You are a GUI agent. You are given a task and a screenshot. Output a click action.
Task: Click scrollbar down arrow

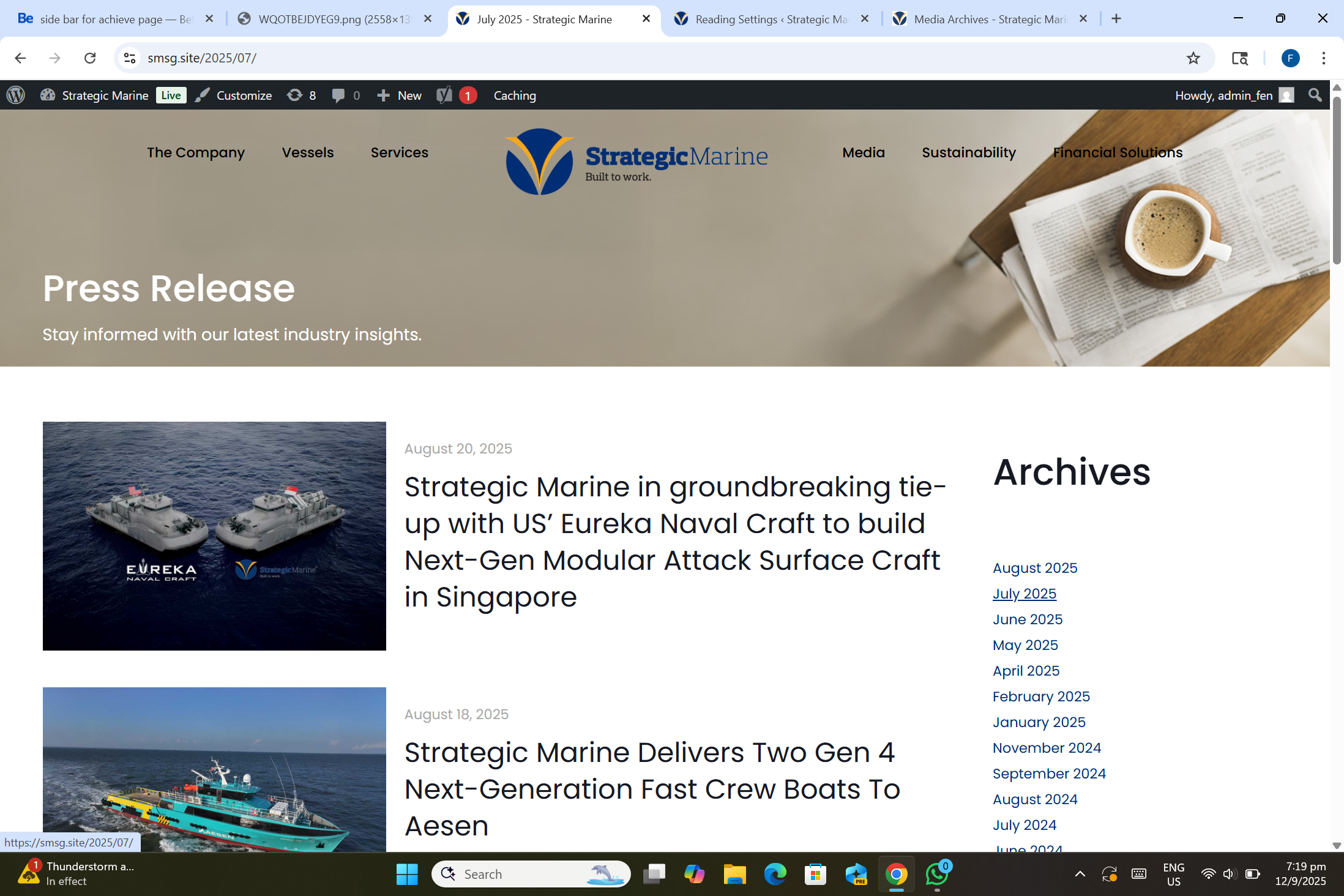point(1337,845)
